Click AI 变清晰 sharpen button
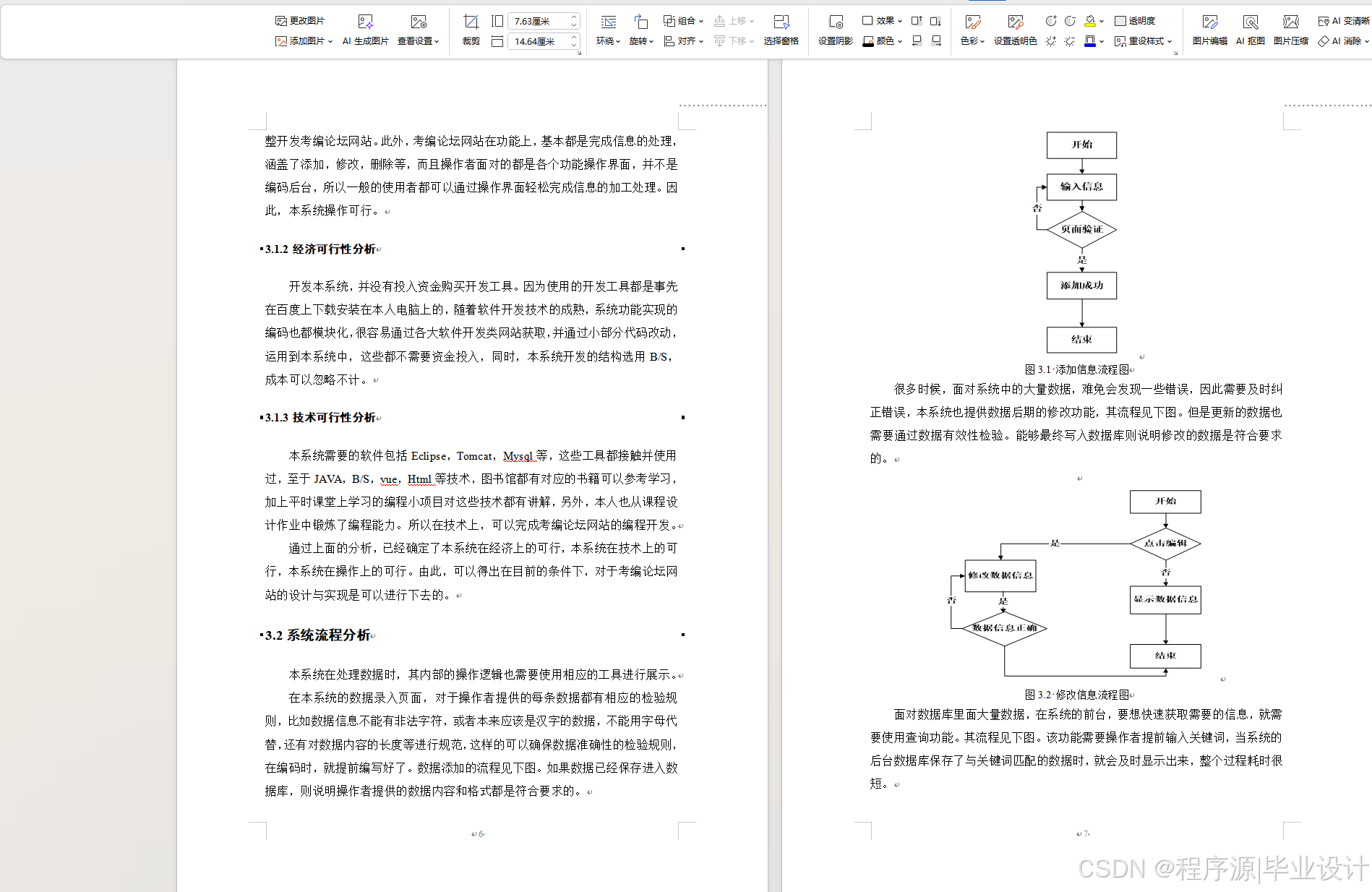 click(x=1343, y=21)
